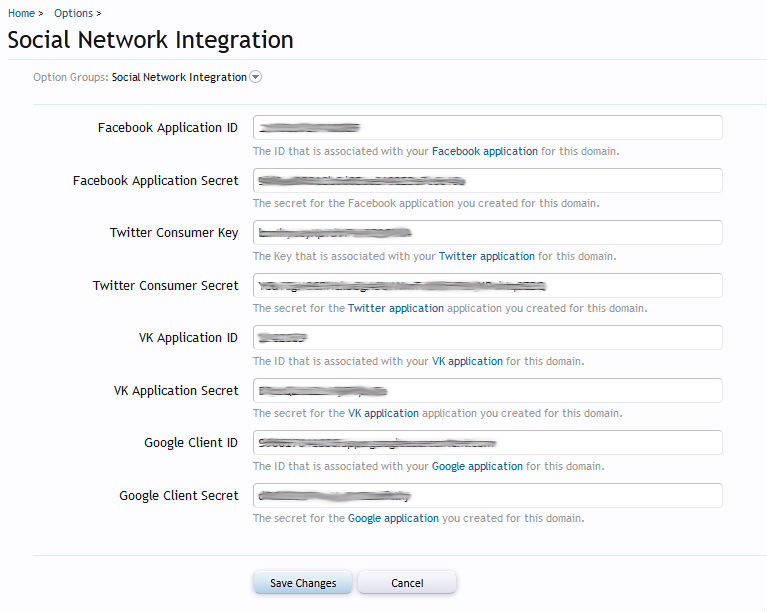Open Twitter application link under Consumer Key
Image resolution: width=767 pixels, height=612 pixels.
[x=486, y=257]
